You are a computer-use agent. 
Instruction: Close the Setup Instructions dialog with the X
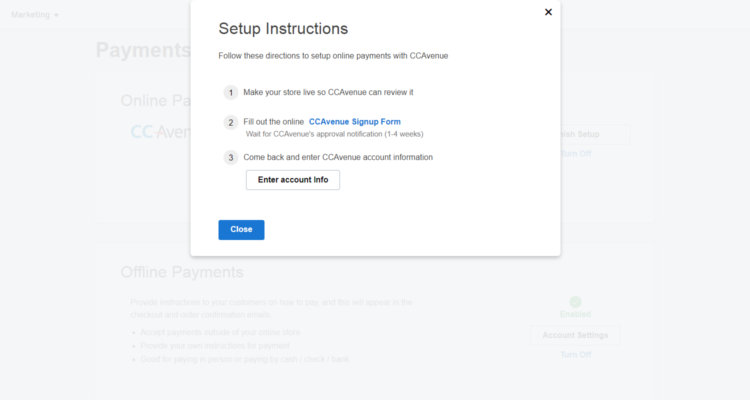548,12
